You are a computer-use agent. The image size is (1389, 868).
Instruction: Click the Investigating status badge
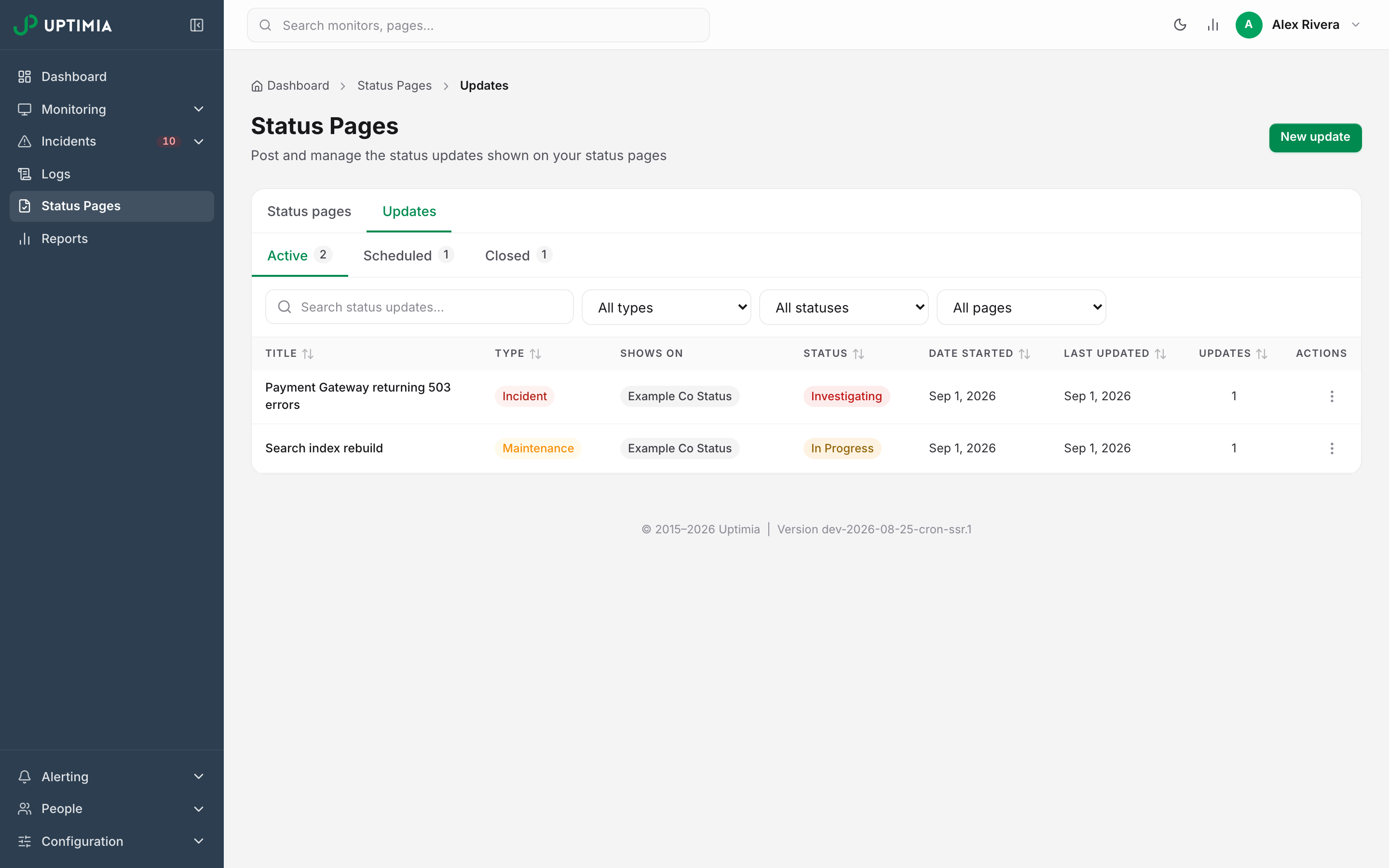[846, 396]
